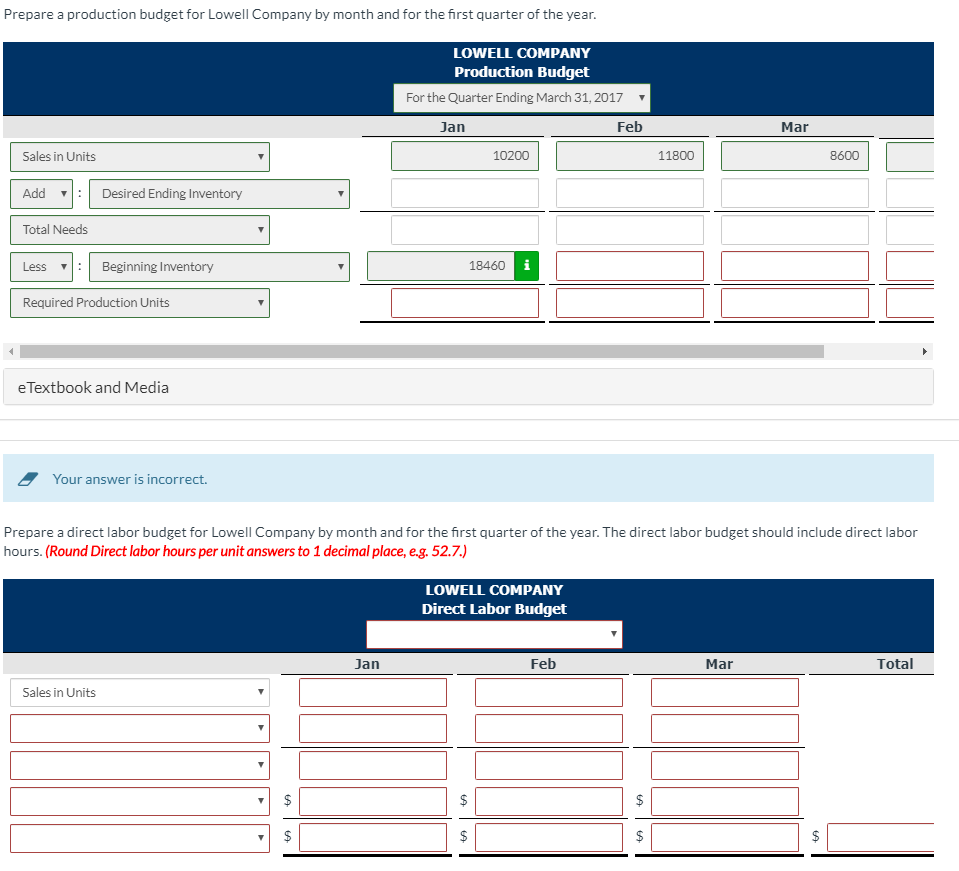
Task: Open the direct labor 'Sales in Units' dropdown
Action: tap(139, 692)
